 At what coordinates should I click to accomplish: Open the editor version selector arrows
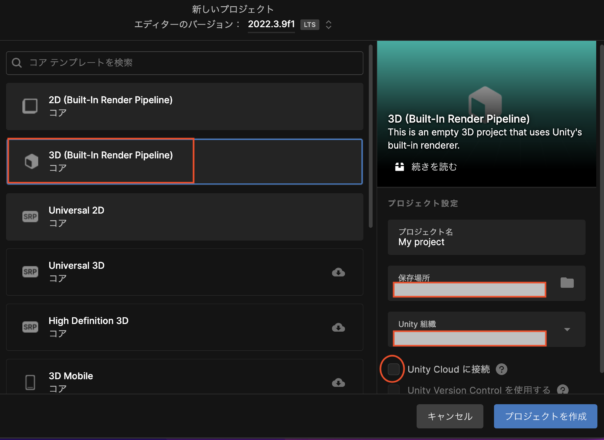pyautogui.click(x=329, y=25)
